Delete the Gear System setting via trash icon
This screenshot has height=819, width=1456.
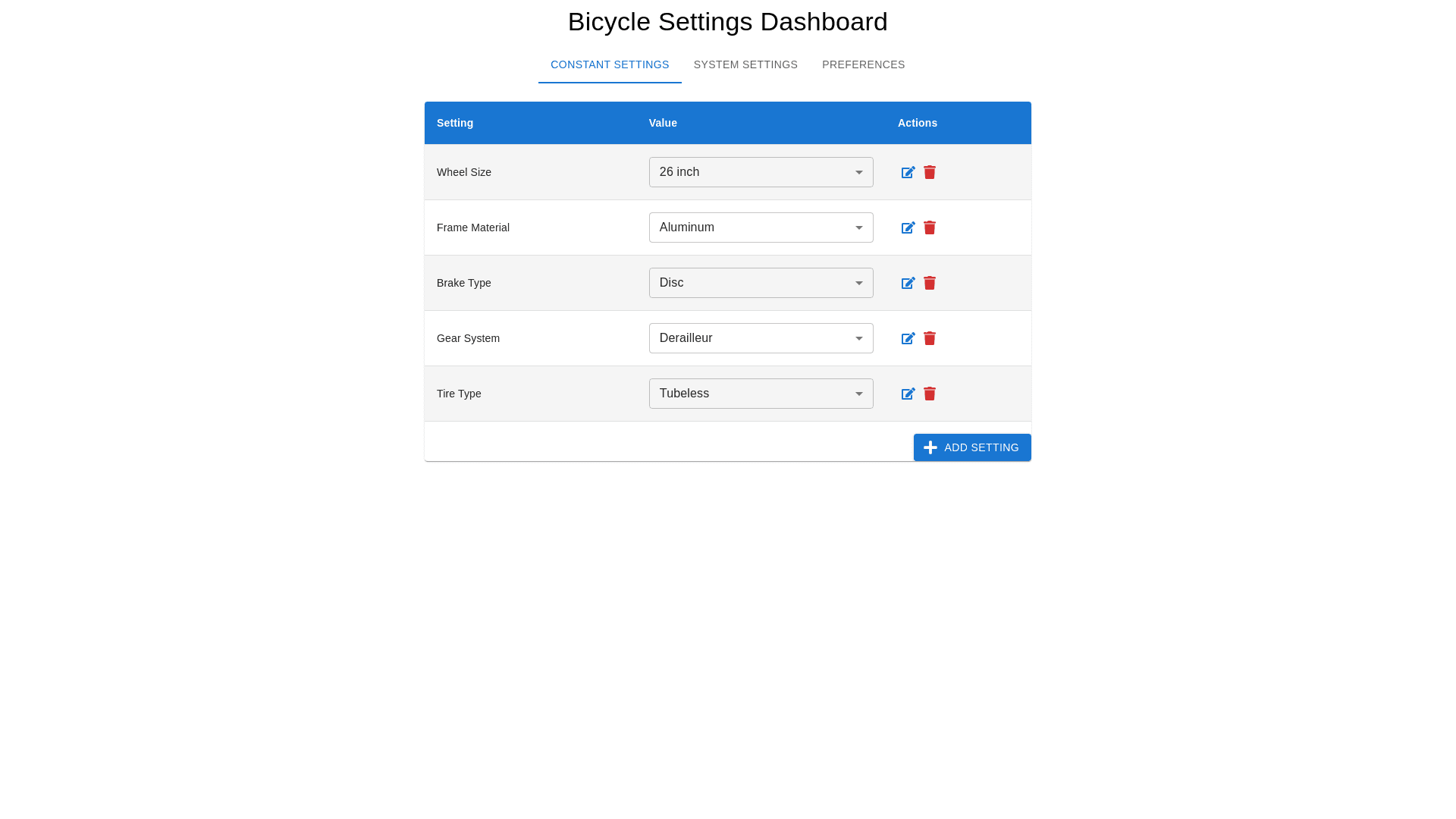point(930,338)
